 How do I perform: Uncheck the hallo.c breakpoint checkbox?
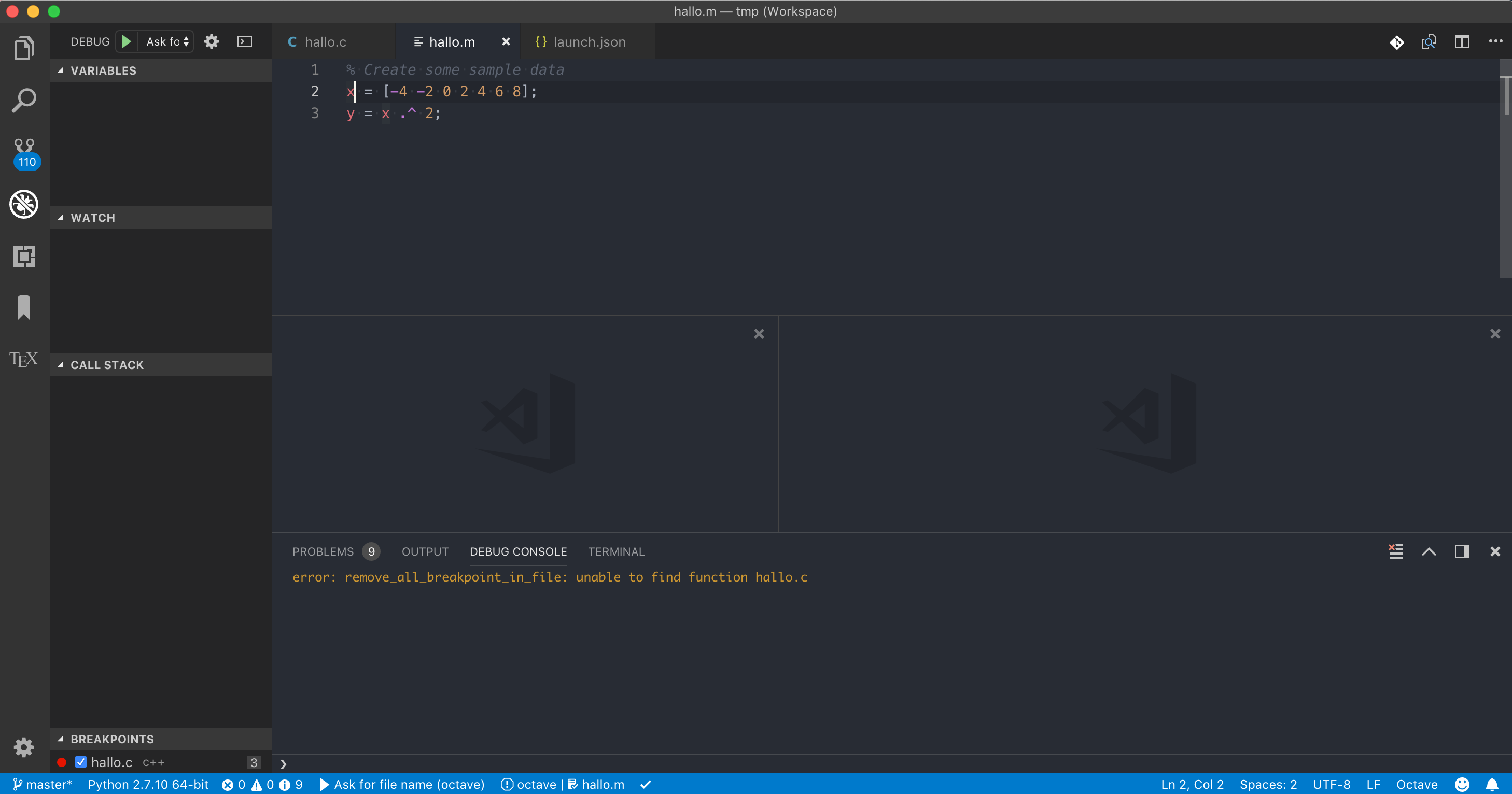[x=81, y=762]
